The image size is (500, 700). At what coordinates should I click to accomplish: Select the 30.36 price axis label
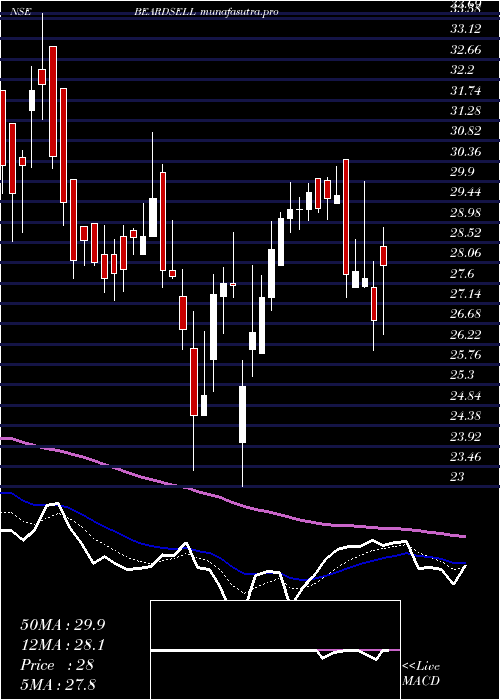point(466,152)
